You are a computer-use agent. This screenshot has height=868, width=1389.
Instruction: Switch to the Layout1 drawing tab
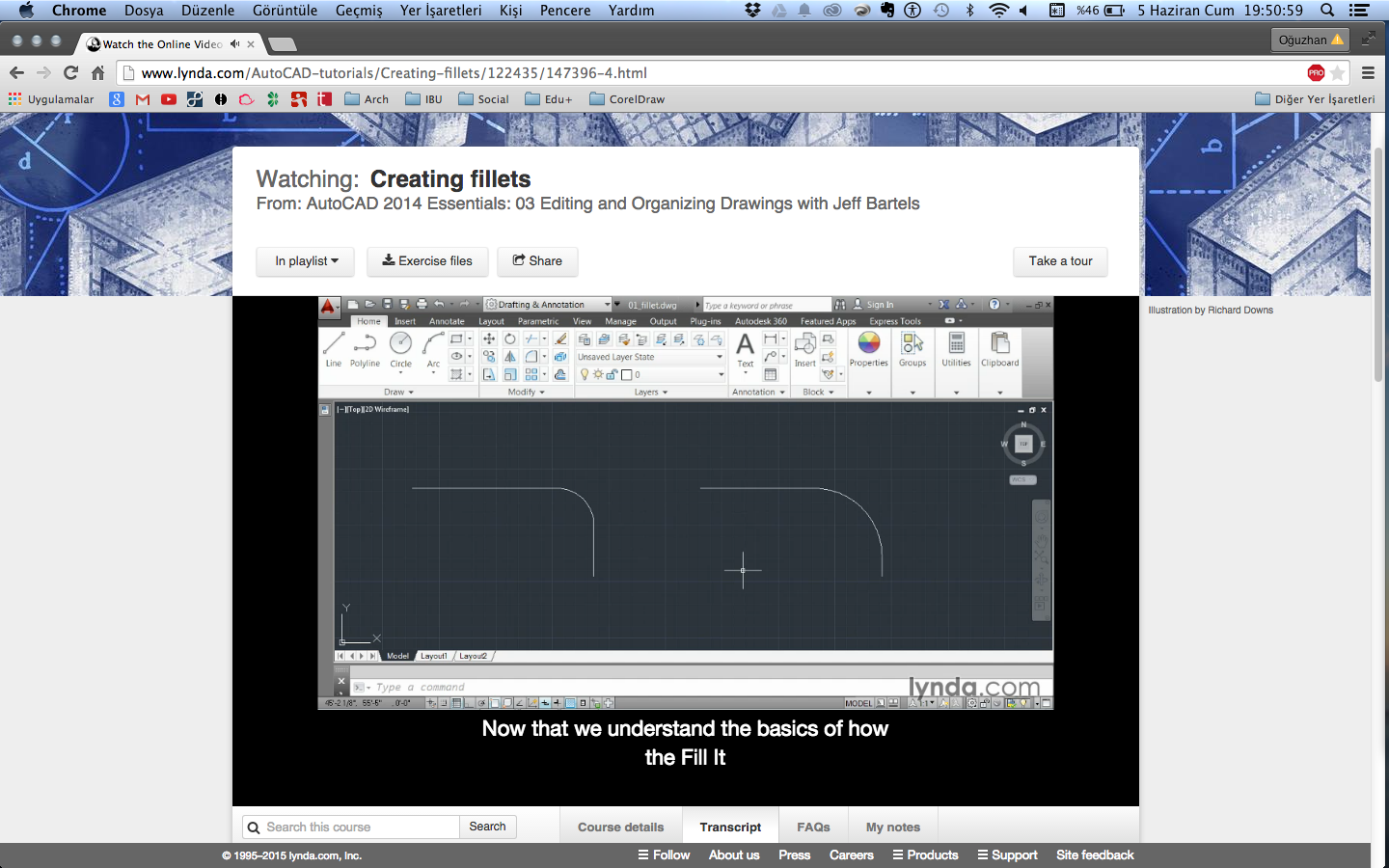pyautogui.click(x=433, y=656)
